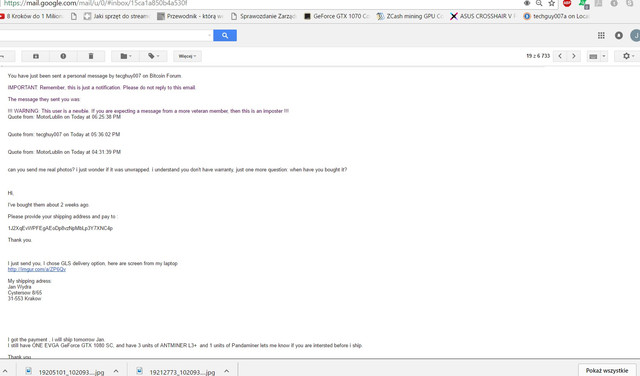
Task: Open bookmark ZCash mining GPU
Action: tap(410, 16)
